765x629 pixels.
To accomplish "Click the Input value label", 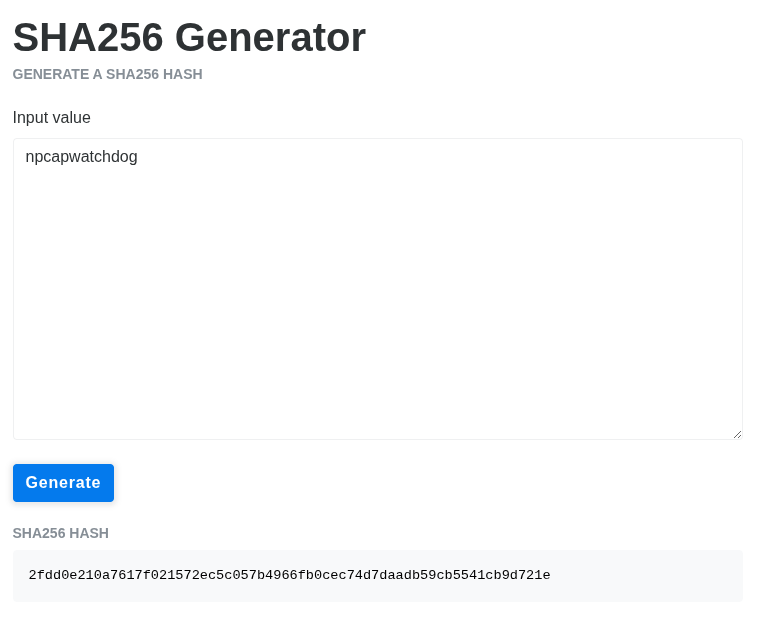I will (52, 118).
